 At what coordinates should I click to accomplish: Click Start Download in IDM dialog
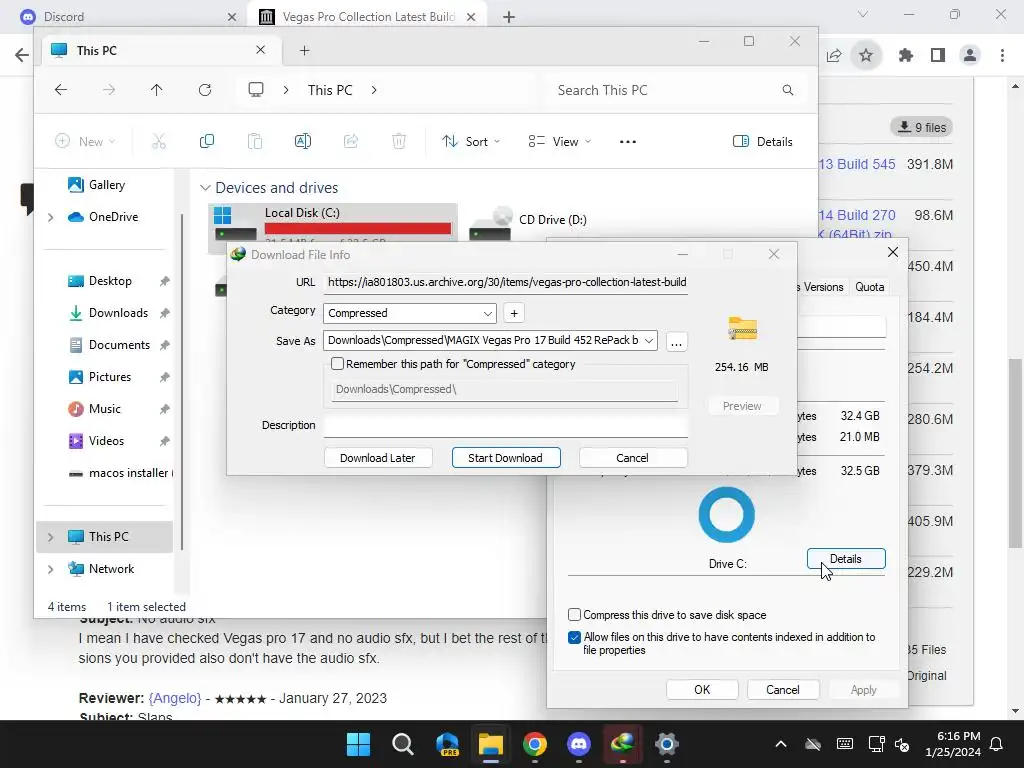[505, 458]
